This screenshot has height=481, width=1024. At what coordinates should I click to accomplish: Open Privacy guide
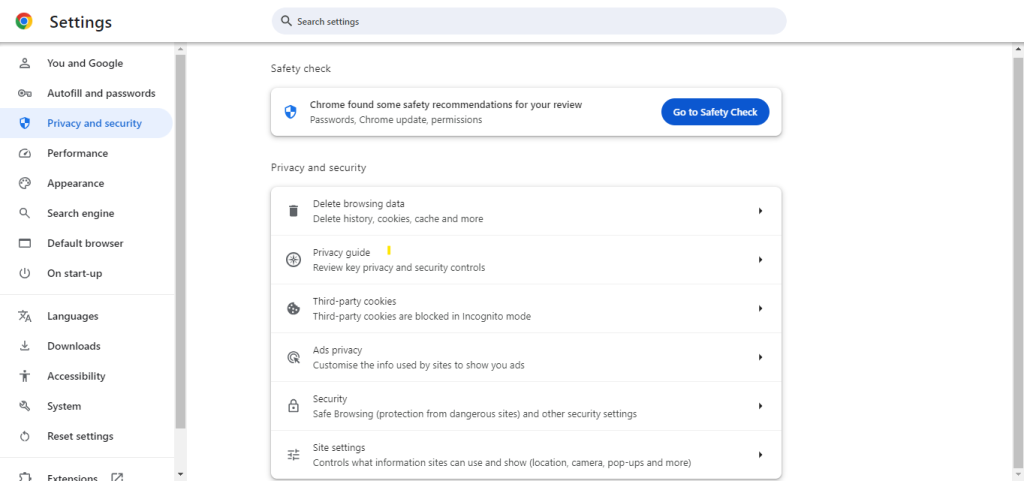526,260
